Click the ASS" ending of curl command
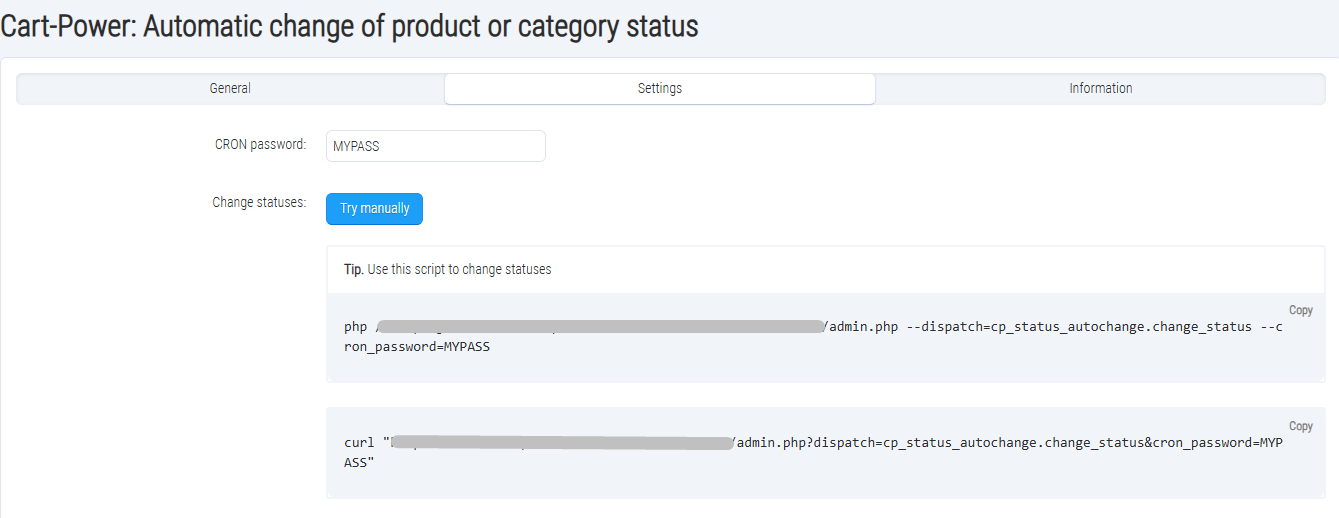Screen dimensions: 1339x518 click(x=358, y=464)
